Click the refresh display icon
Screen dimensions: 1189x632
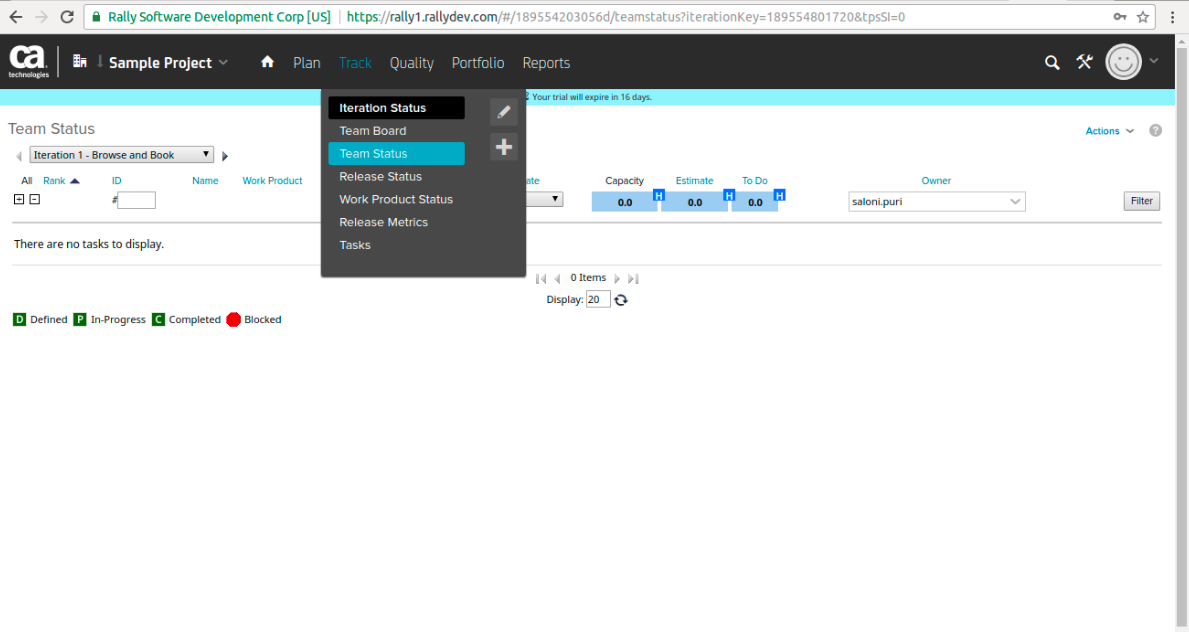point(621,300)
